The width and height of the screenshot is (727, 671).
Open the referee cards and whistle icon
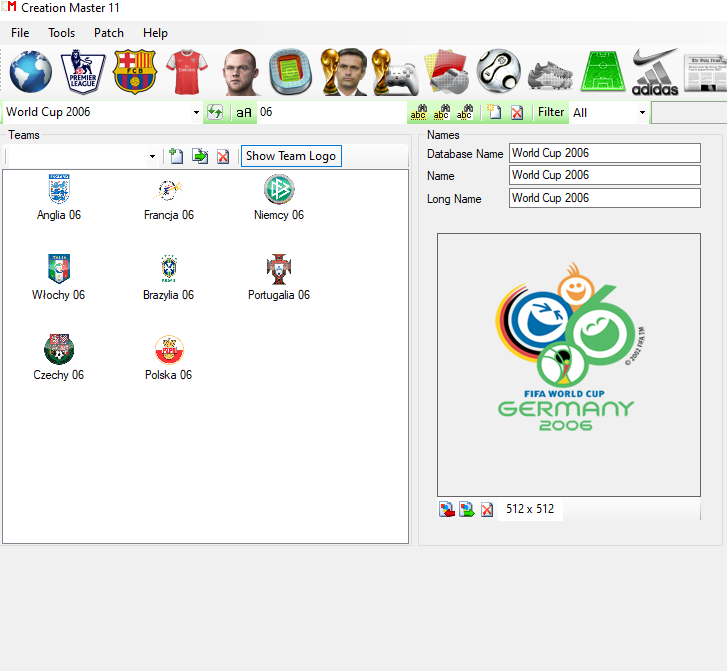click(x=446, y=72)
